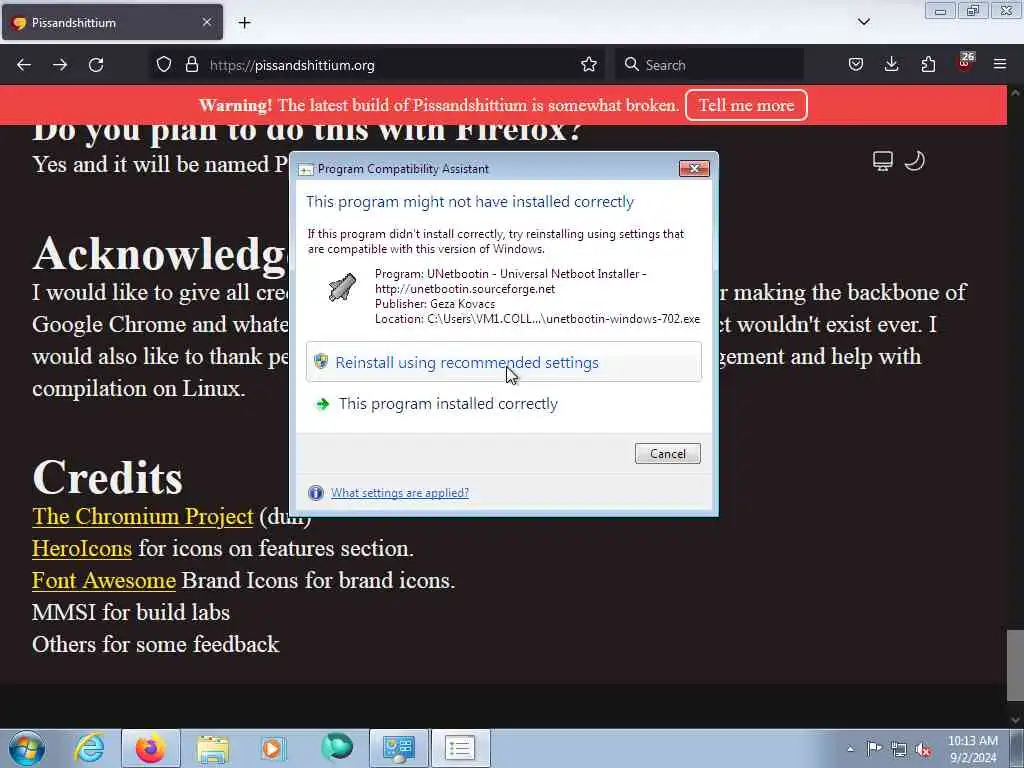Open the HeroIcons link

coord(82,548)
